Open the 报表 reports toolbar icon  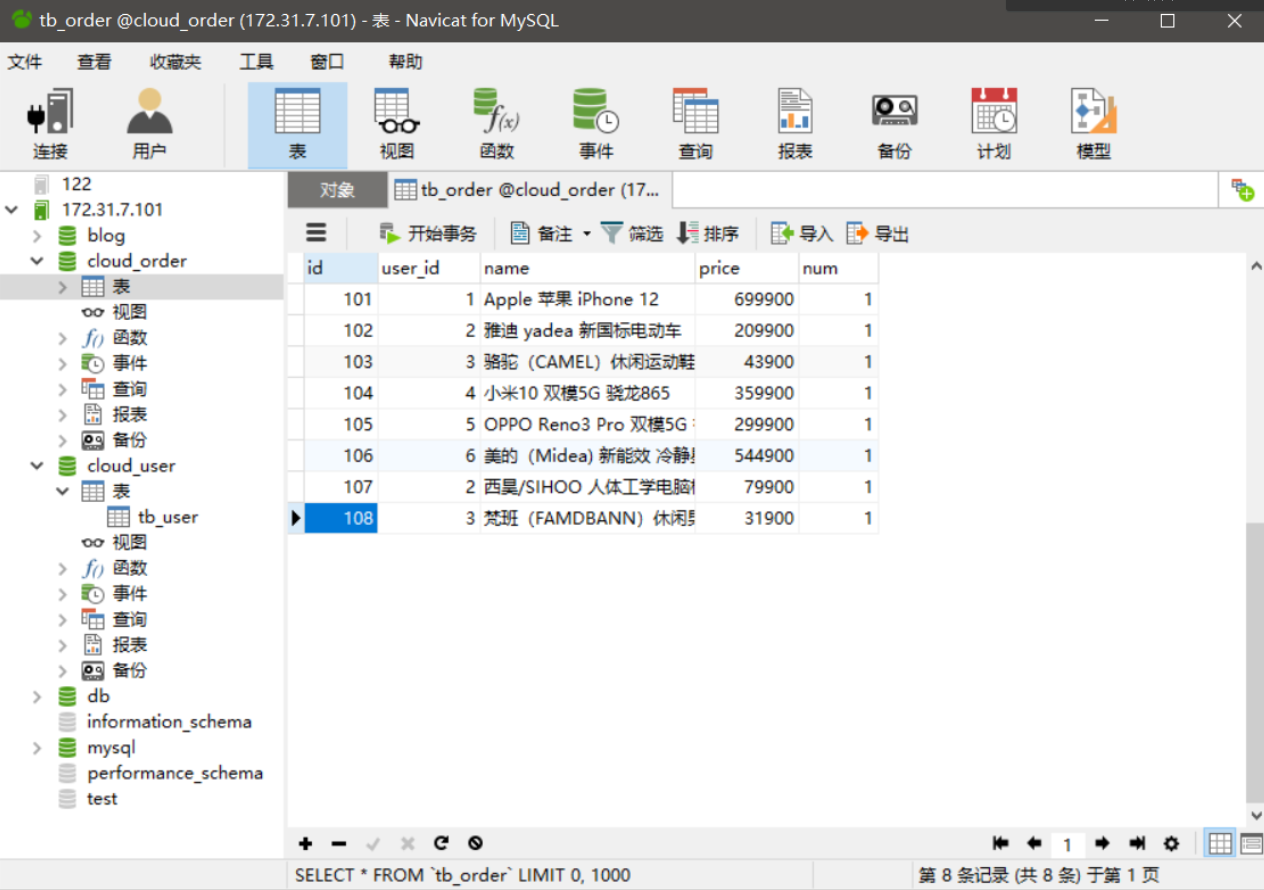pos(795,125)
